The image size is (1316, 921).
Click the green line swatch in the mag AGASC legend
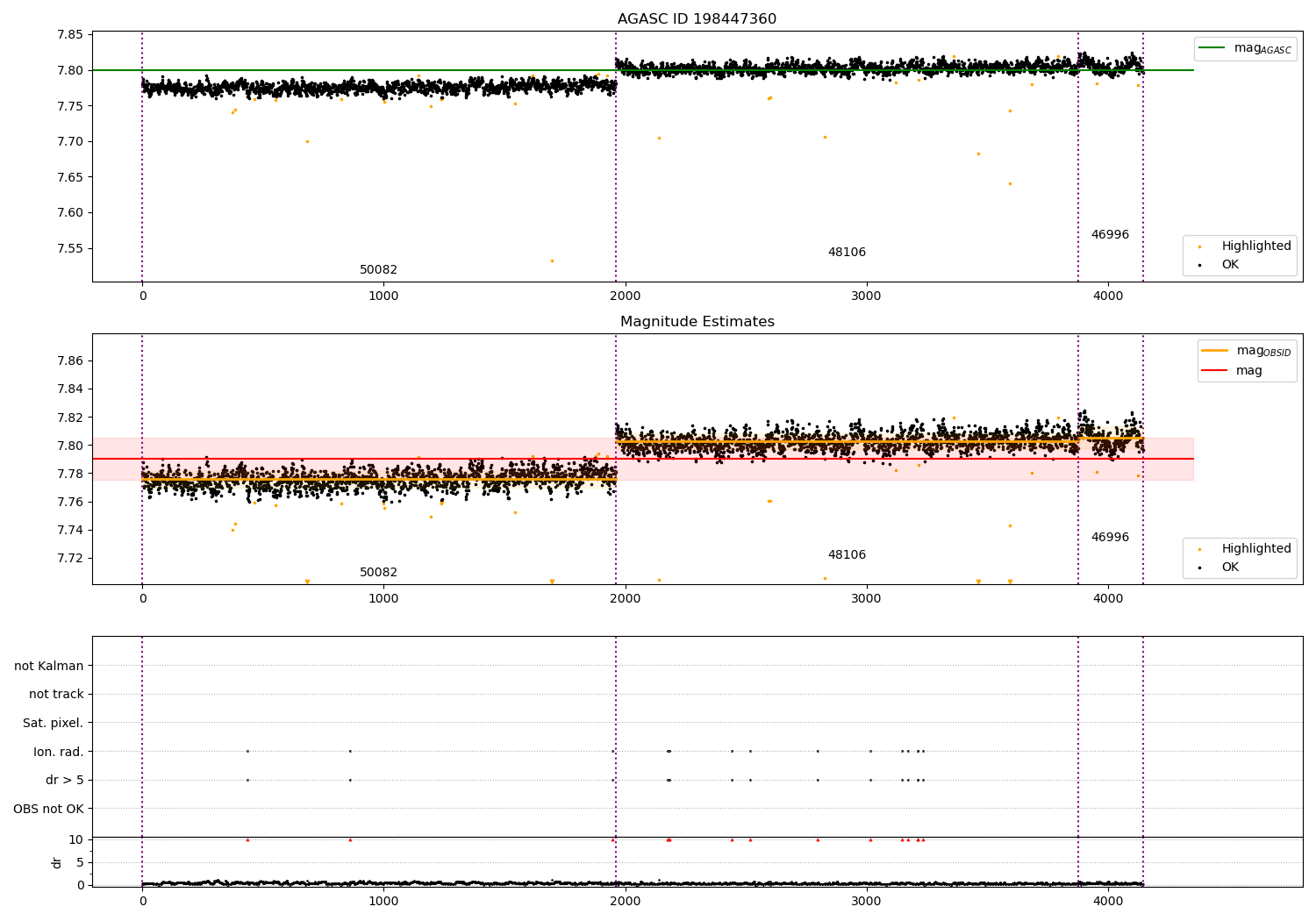point(1212,47)
